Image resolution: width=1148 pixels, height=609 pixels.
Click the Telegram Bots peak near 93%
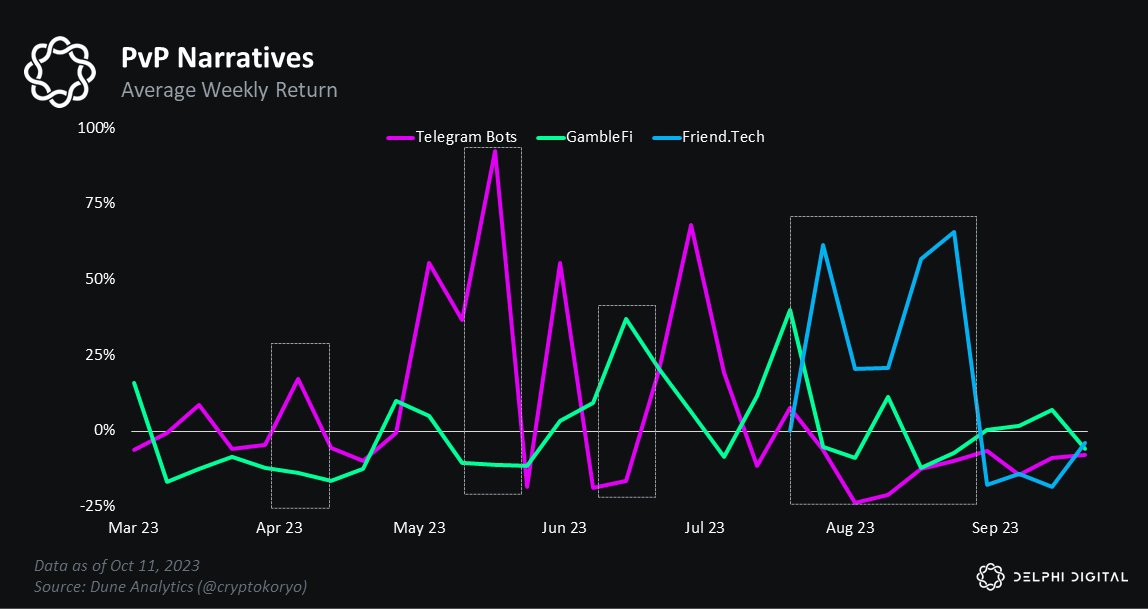(x=494, y=150)
